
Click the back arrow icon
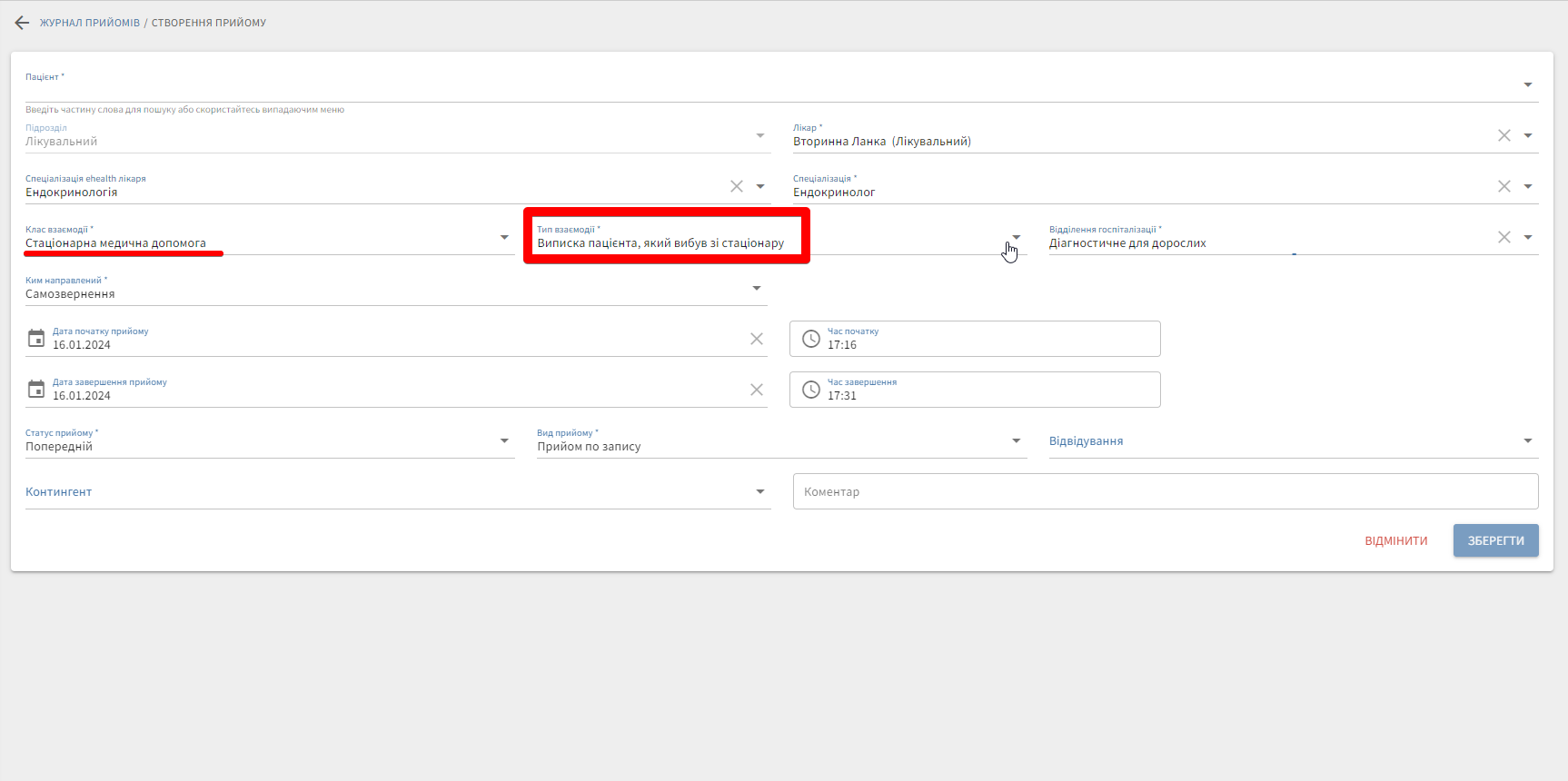(22, 23)
